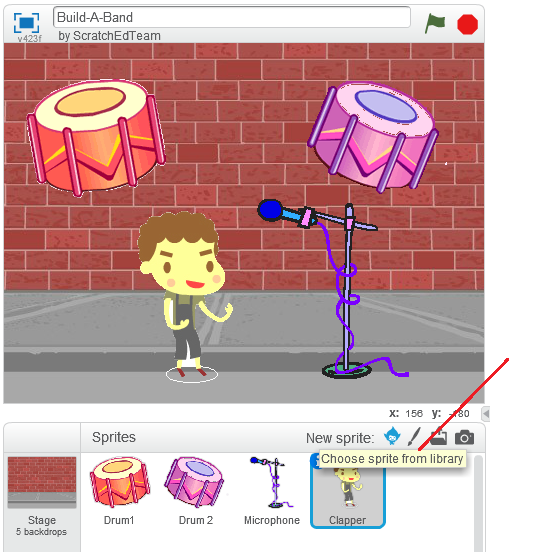
Task: Select the Clapper sprite thumbnail
Action: [x=348, y=491]
